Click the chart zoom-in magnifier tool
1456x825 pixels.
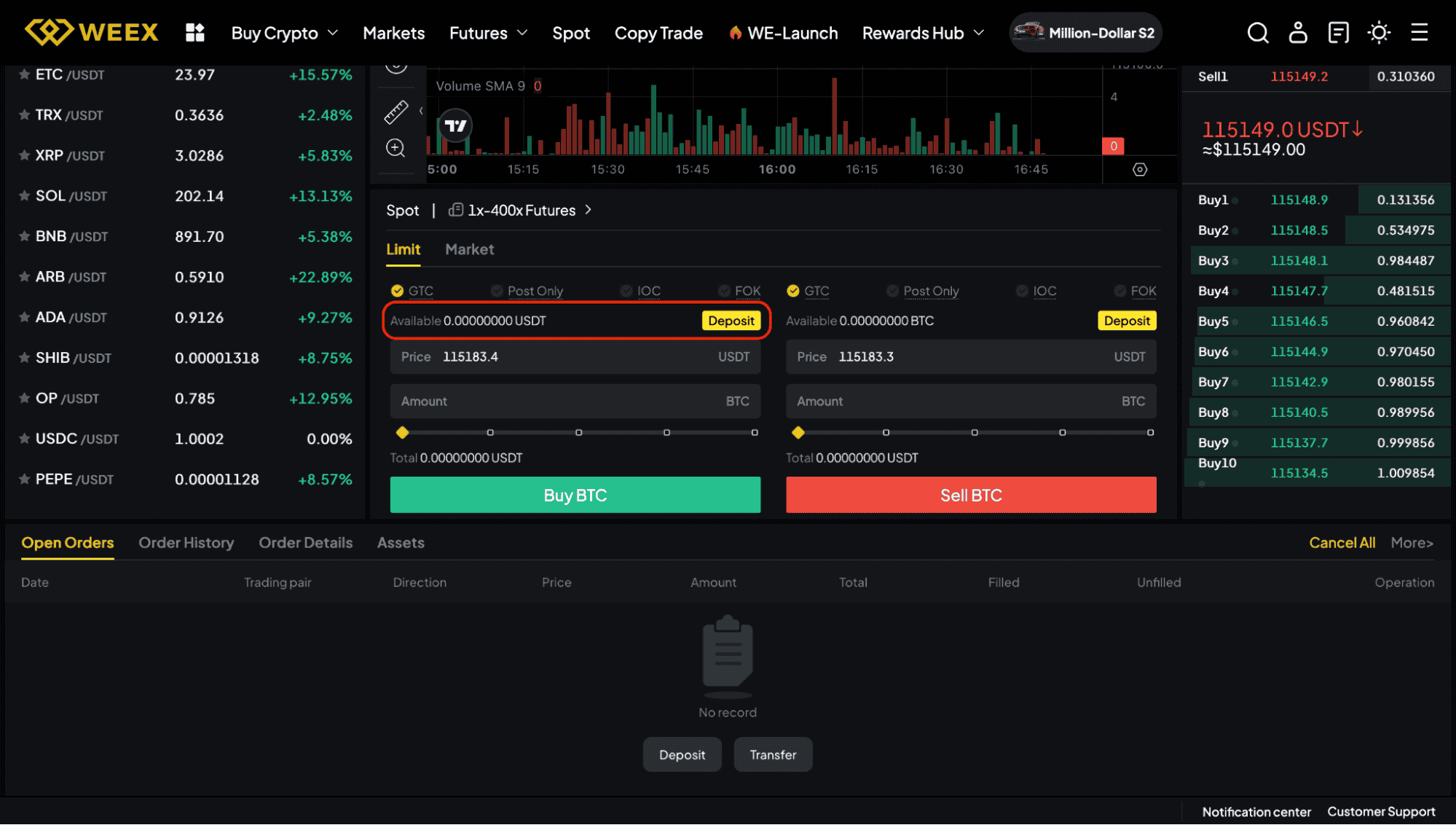pos(396,148)
